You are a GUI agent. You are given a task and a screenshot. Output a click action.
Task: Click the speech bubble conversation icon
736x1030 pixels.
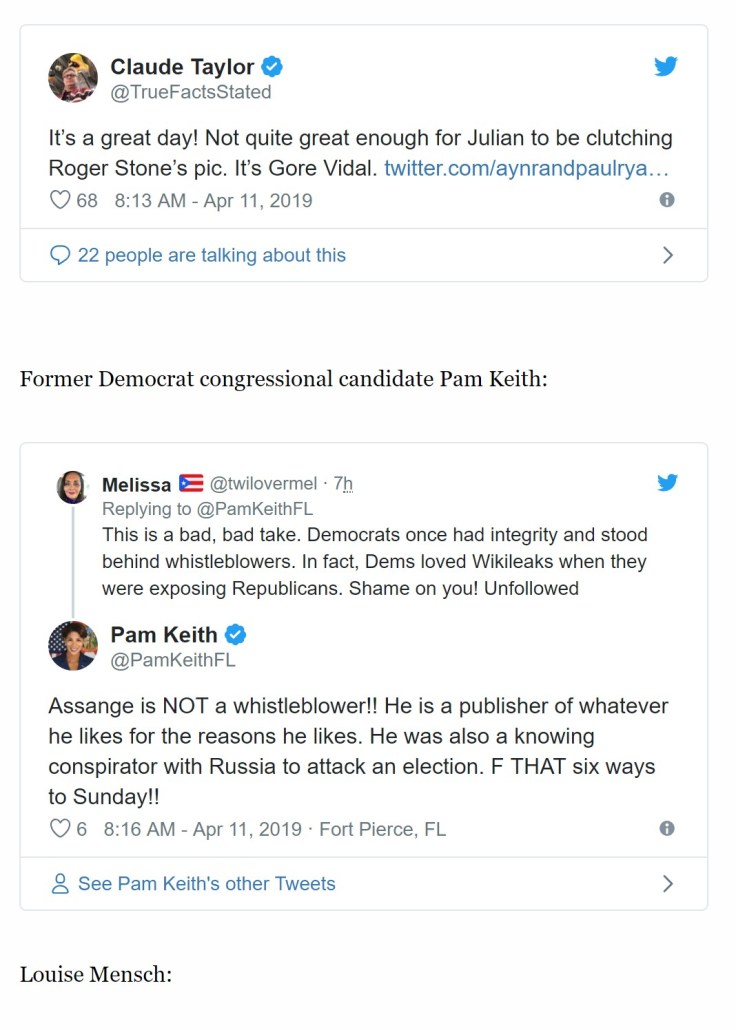[x=60, y=255]
